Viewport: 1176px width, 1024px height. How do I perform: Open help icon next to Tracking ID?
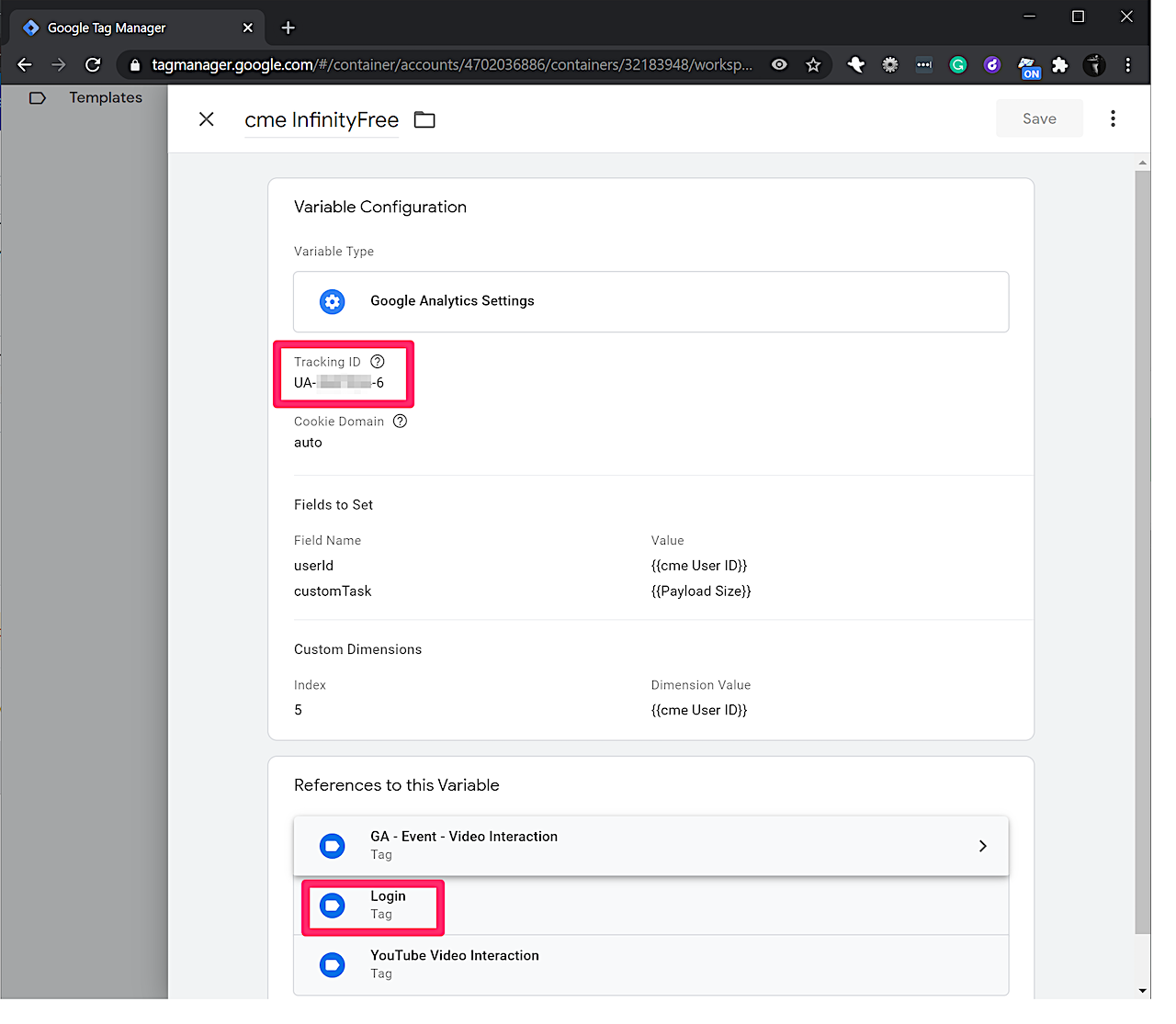(378, 362)
